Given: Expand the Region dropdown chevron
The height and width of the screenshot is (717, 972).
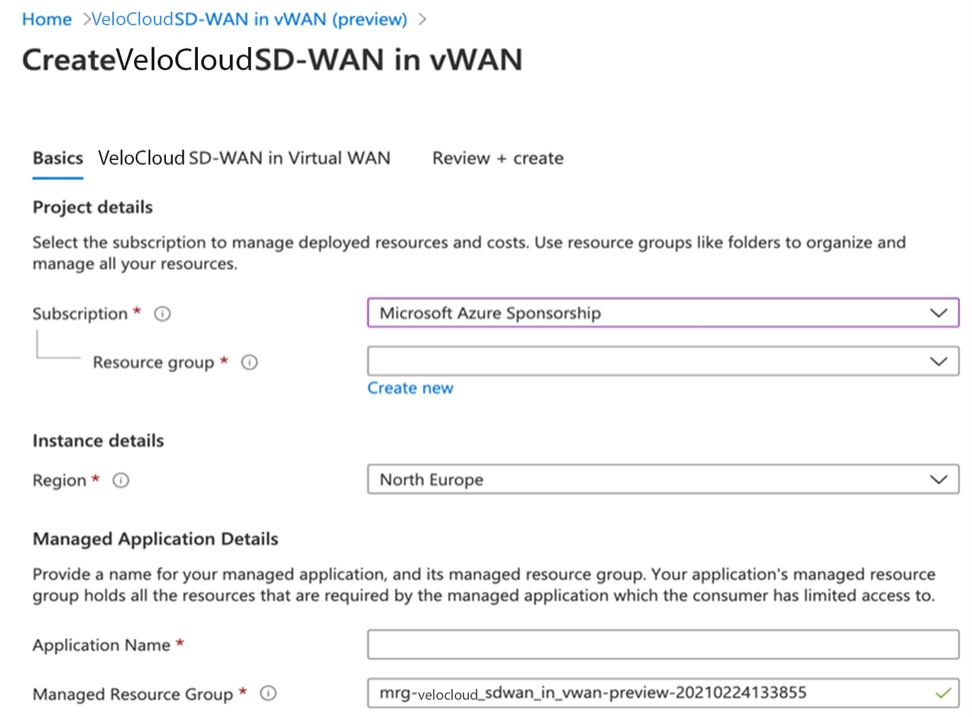Looking at the screenshot, I should click(x=938, y=479).
